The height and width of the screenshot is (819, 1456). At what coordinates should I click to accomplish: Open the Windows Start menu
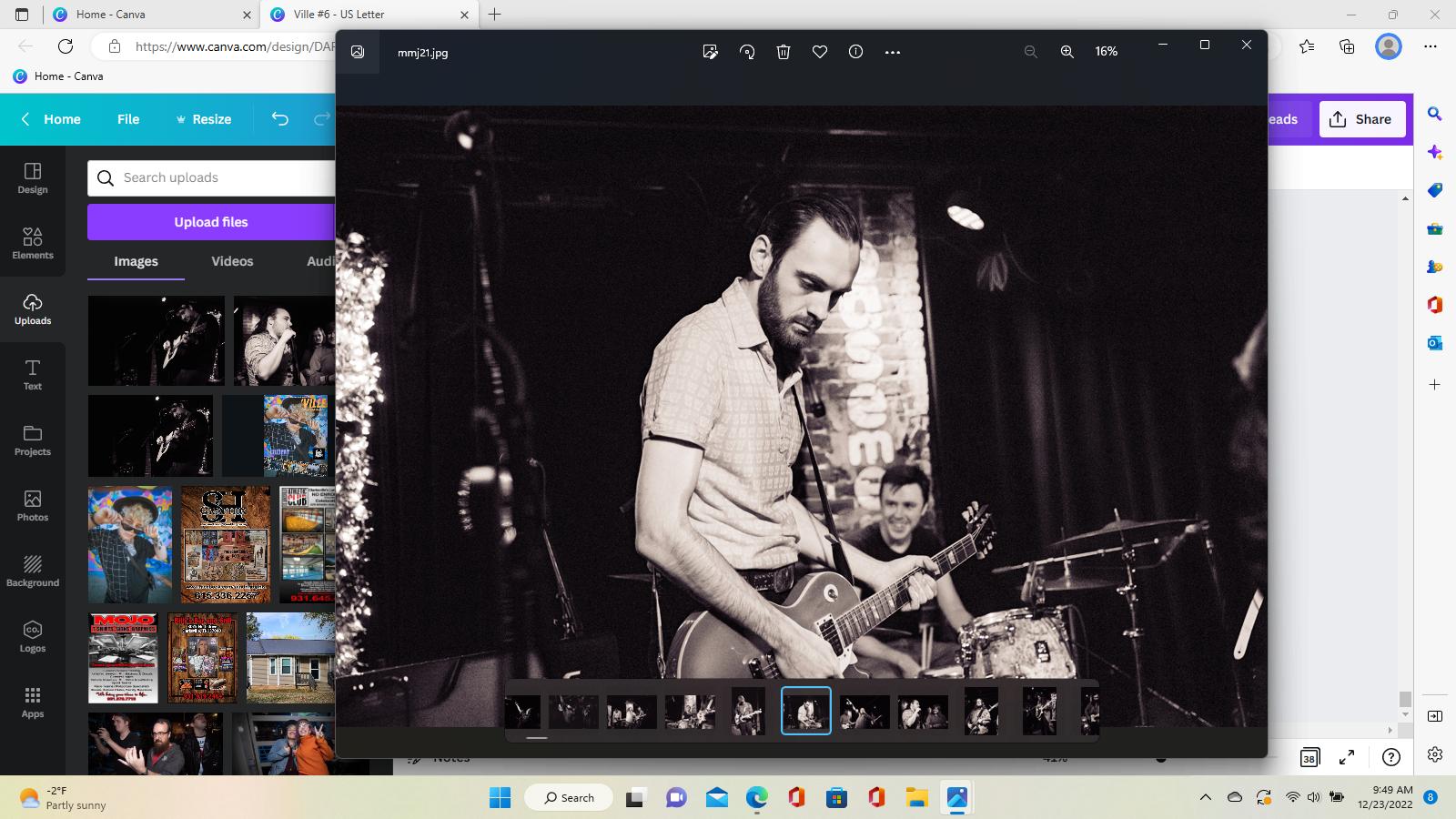click(x=500, y=798)
